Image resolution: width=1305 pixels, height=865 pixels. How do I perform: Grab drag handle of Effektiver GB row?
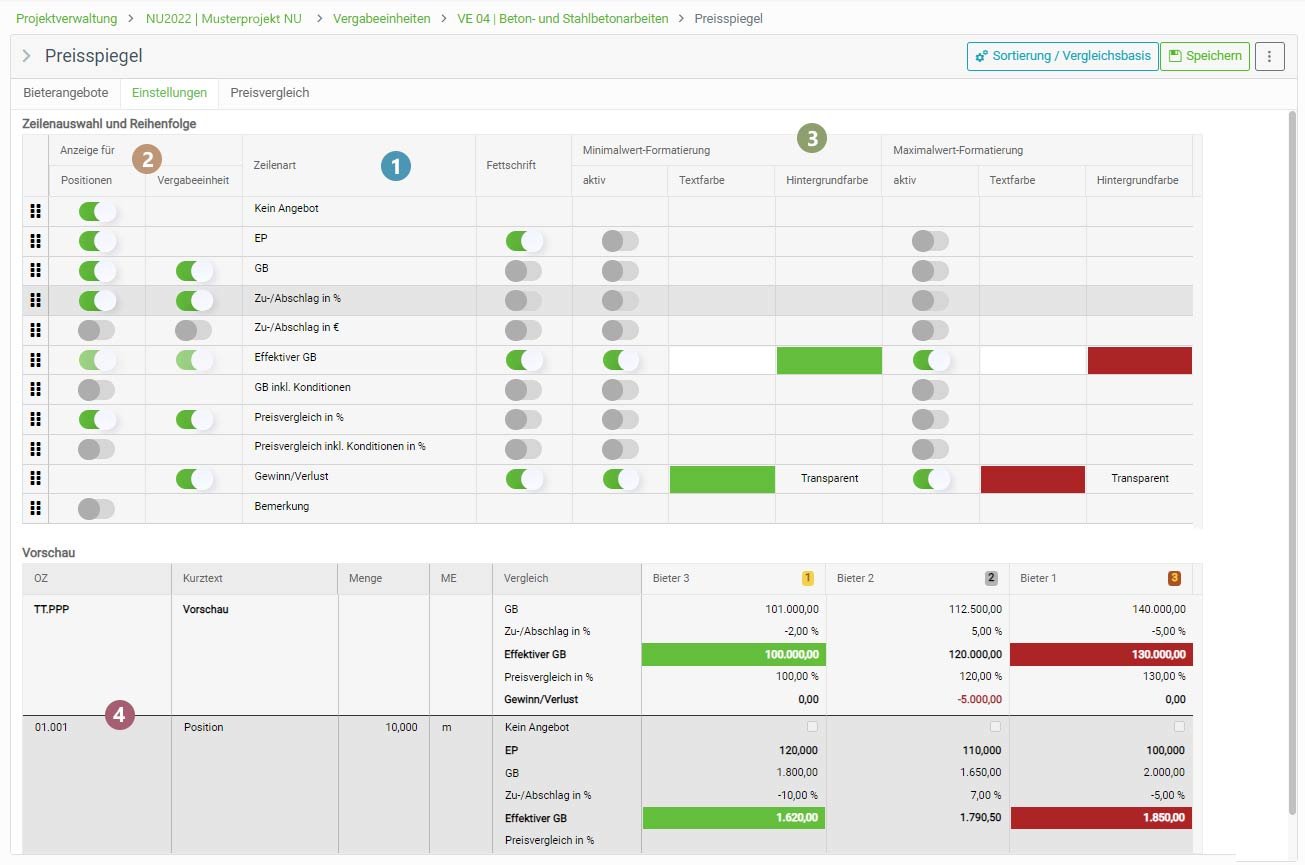click(x=36, y=360)
